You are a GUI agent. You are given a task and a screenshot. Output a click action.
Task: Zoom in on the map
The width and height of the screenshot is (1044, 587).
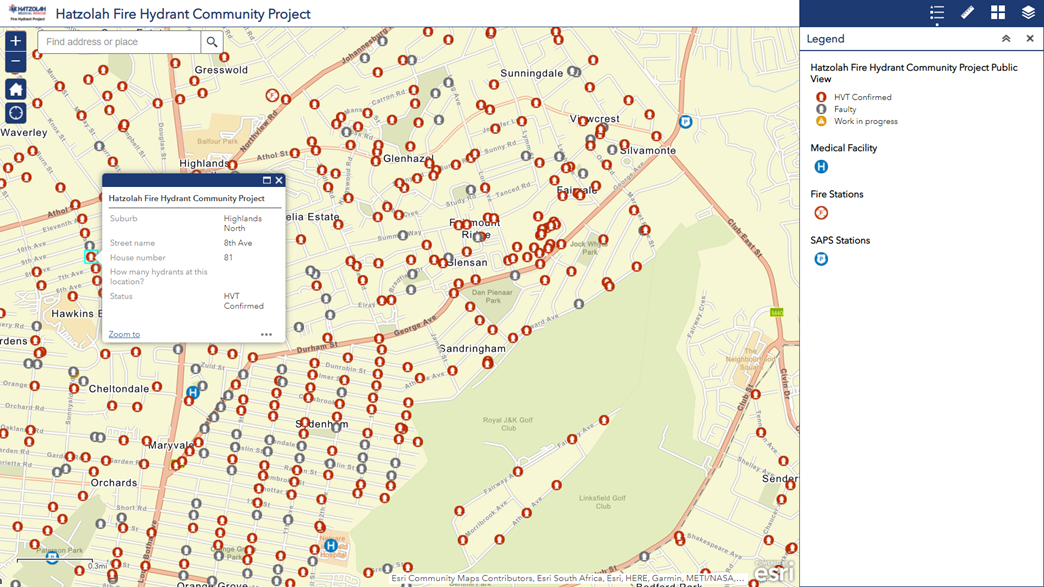pyautogui.click(x=15, y=41)
